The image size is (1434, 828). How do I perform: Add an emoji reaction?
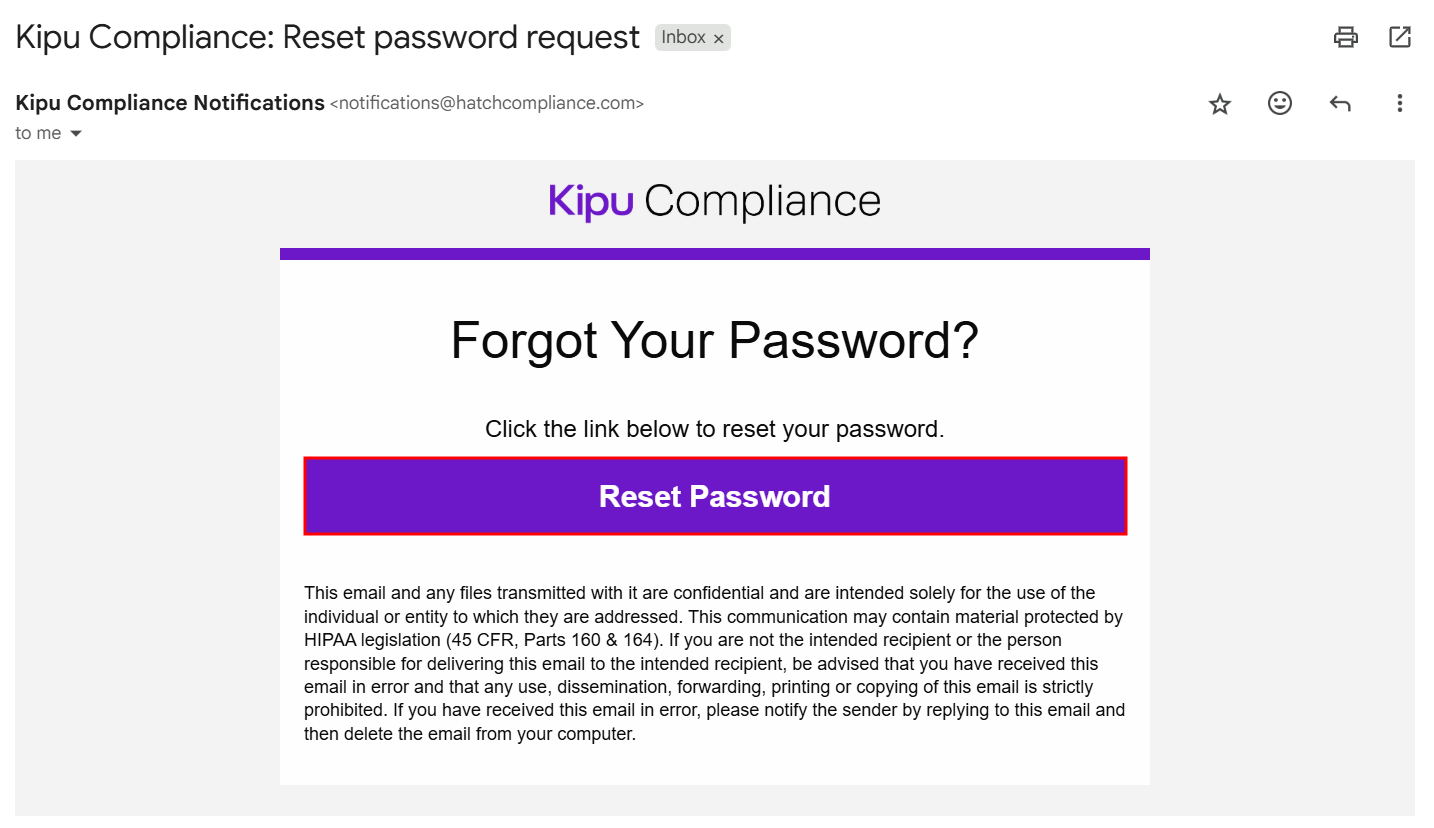[1280, 103]
